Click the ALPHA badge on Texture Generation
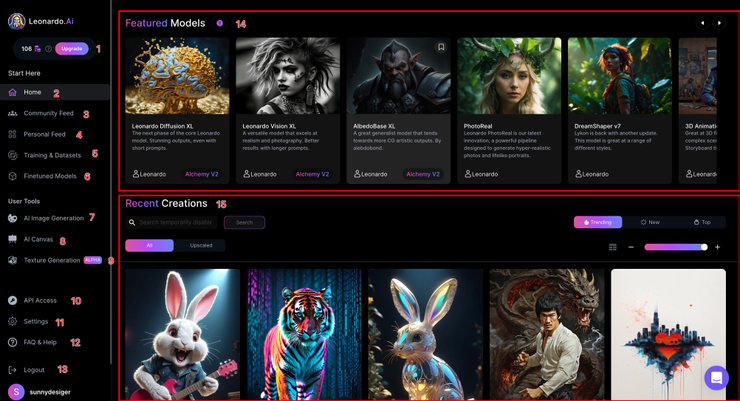Screen dimensions: 740x401 click(92, 260)
